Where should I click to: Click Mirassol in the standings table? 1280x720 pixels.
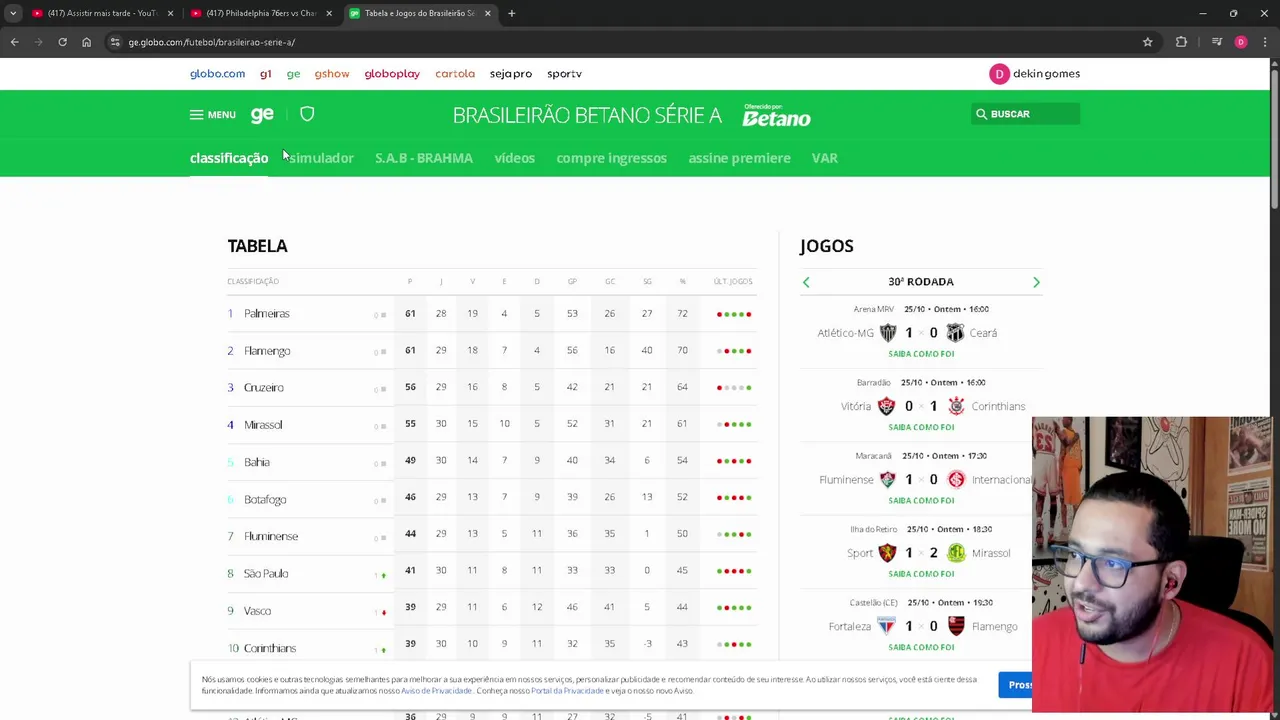click(x=263, y=425)
